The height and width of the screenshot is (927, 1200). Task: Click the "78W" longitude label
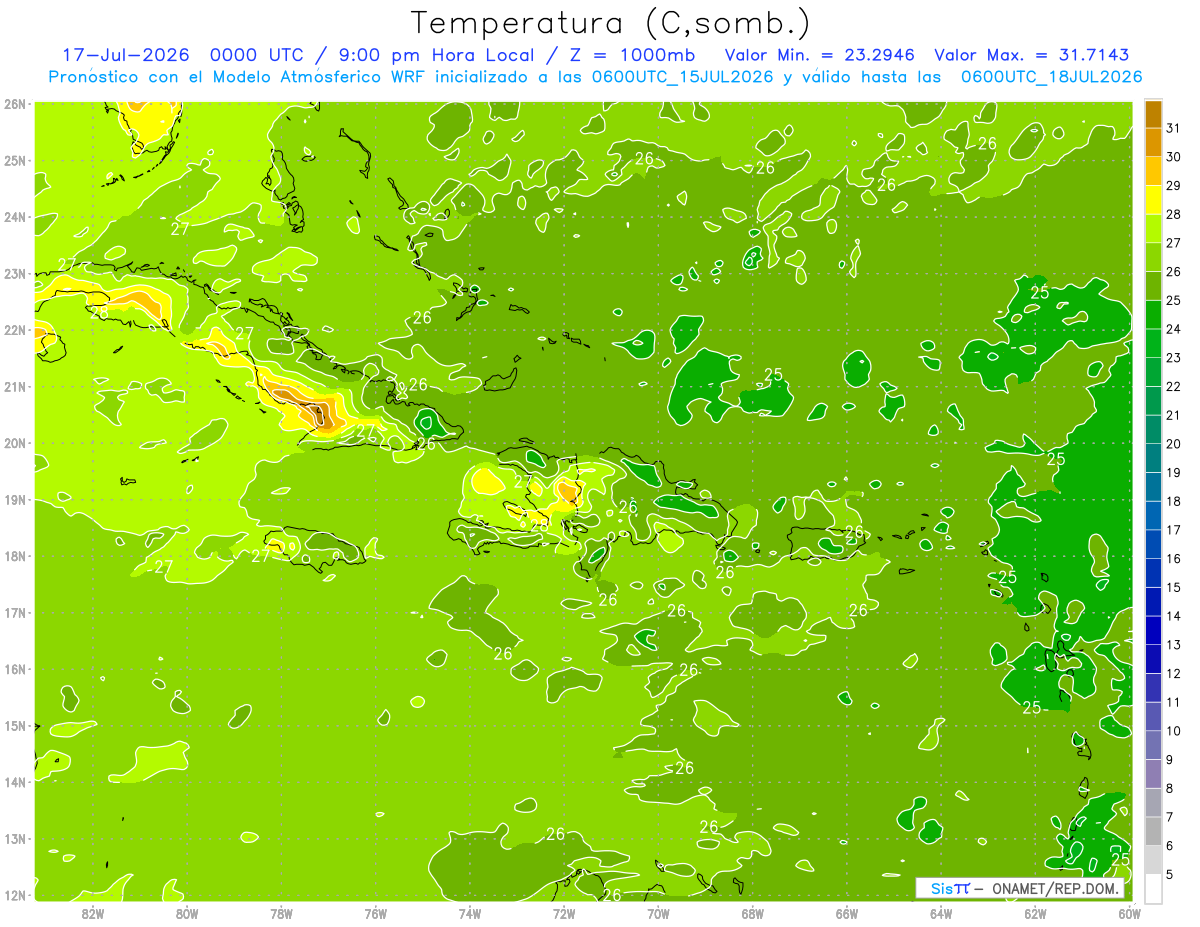tap(281, 912)
